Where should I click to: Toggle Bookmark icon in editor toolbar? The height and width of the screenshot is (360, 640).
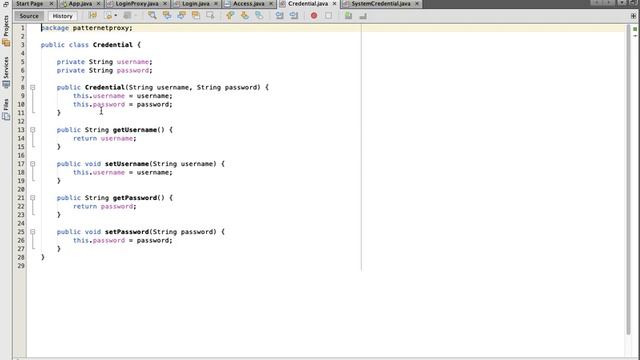tap(259, 16)
